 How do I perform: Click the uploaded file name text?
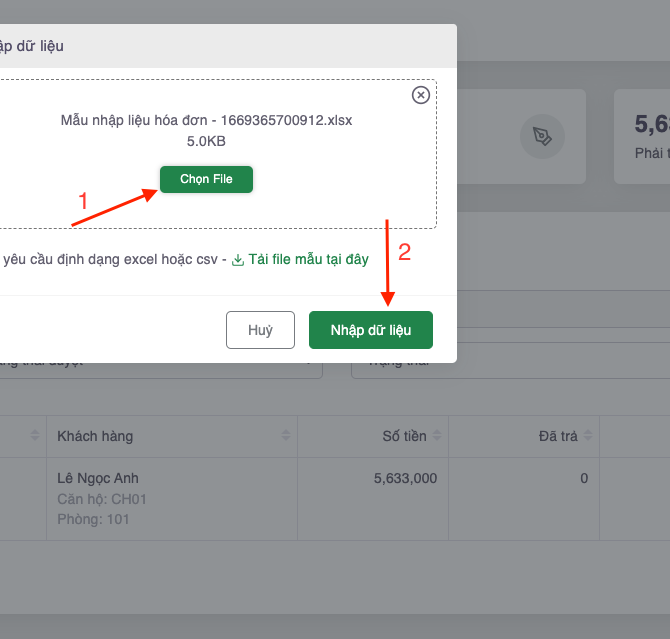click(206, 120)
